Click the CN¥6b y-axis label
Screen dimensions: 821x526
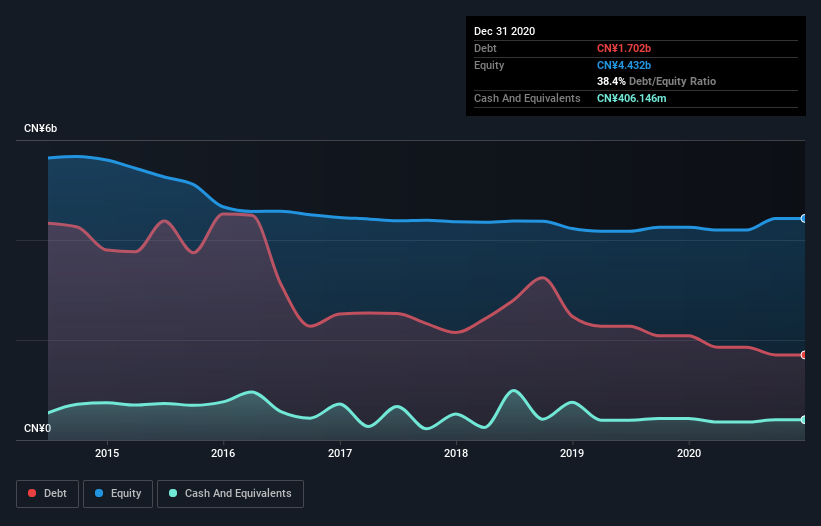[x=40, y=128]
